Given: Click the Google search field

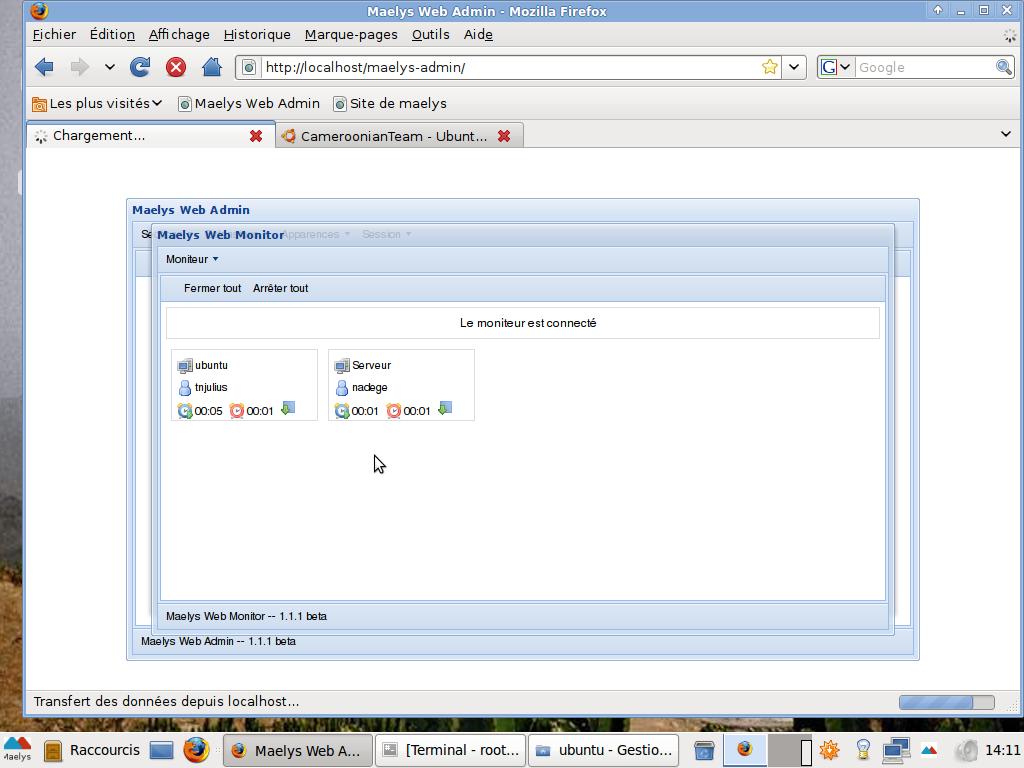Looking at the screenshot, I should pos(924,67).
